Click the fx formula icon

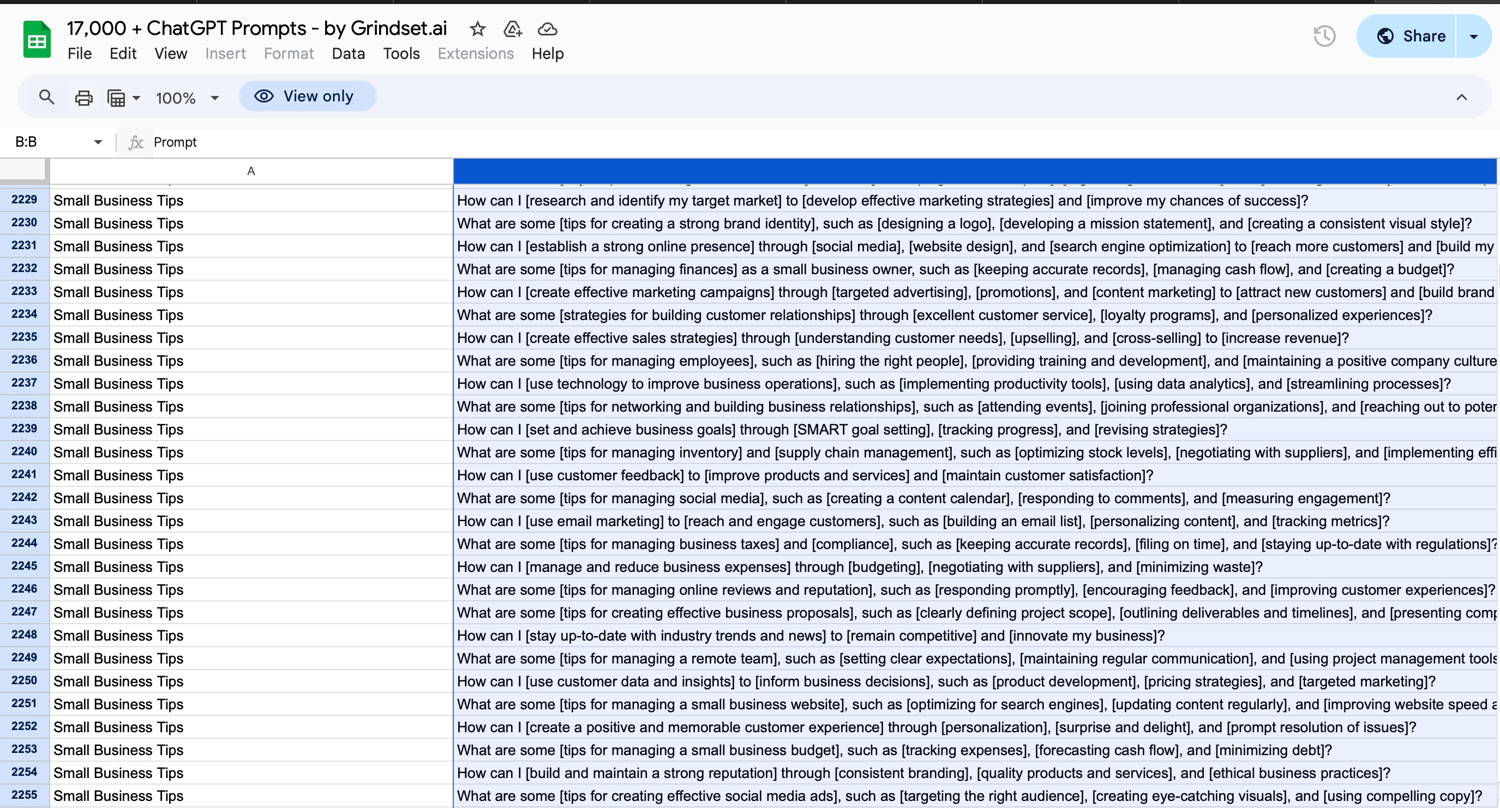[x=136, y=142]
